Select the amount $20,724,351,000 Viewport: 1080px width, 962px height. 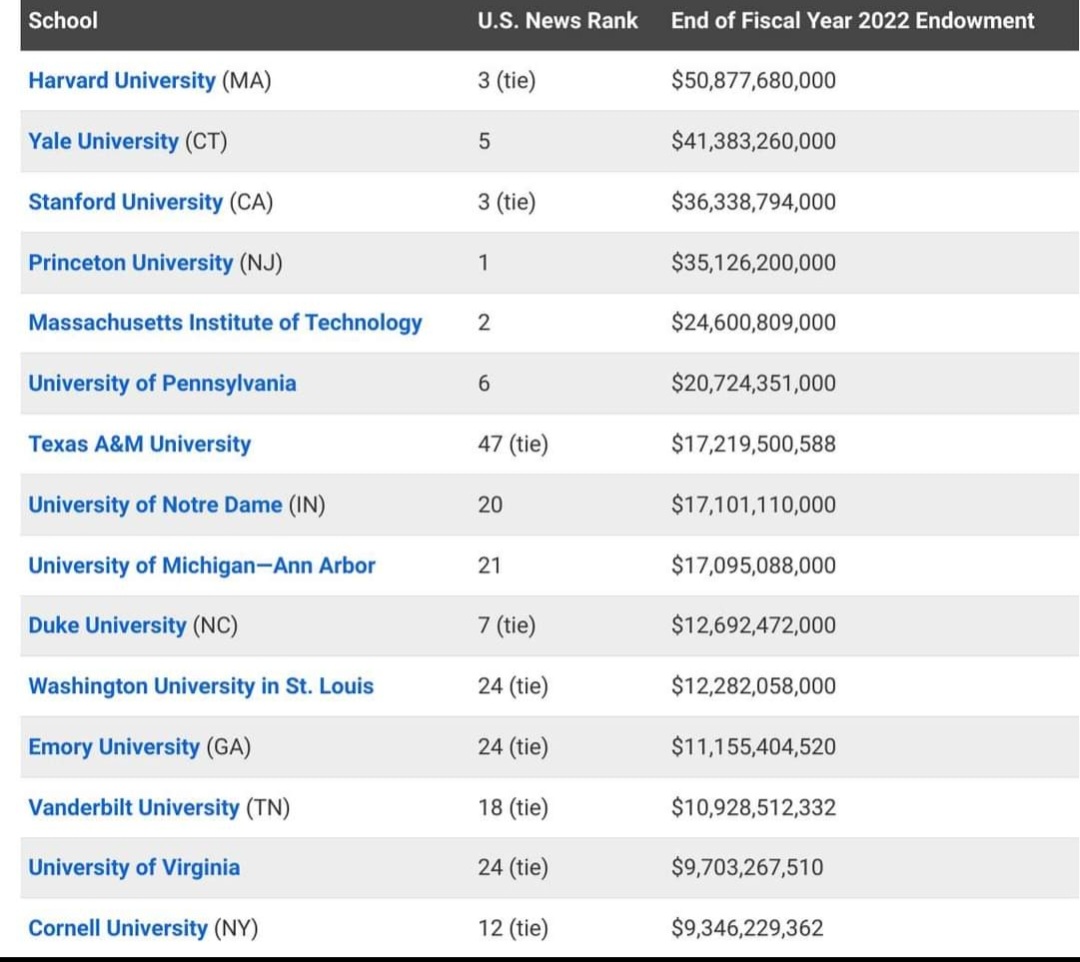click(x=754, y=384)
